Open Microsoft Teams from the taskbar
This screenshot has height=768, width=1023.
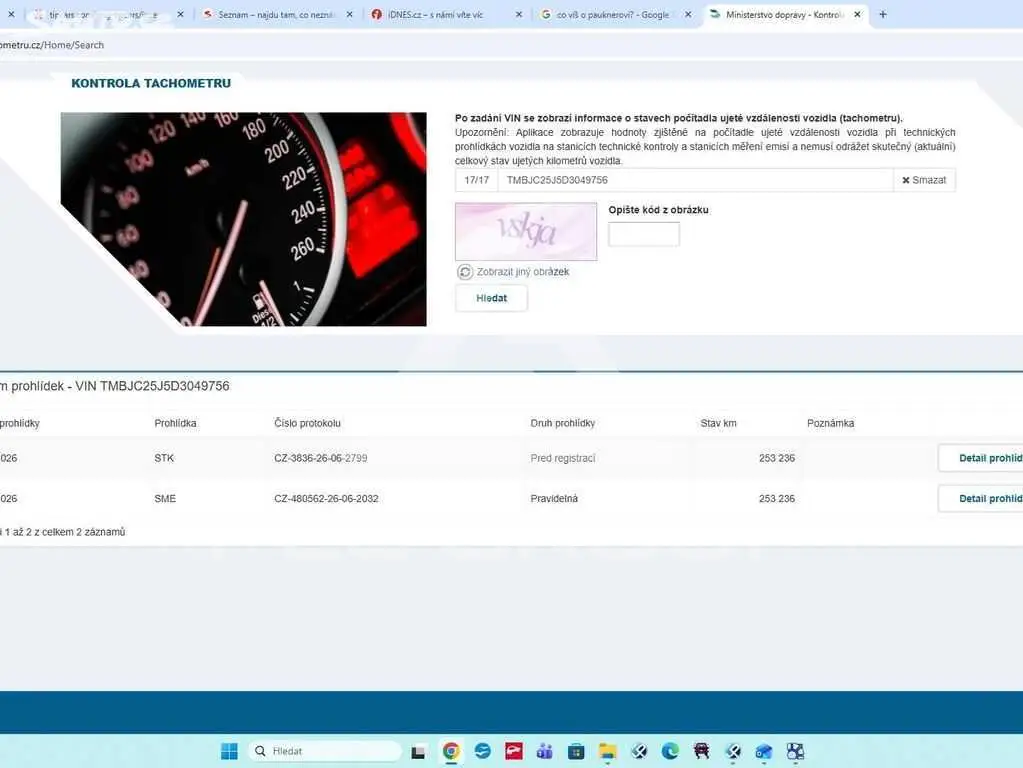click(545, 751)
